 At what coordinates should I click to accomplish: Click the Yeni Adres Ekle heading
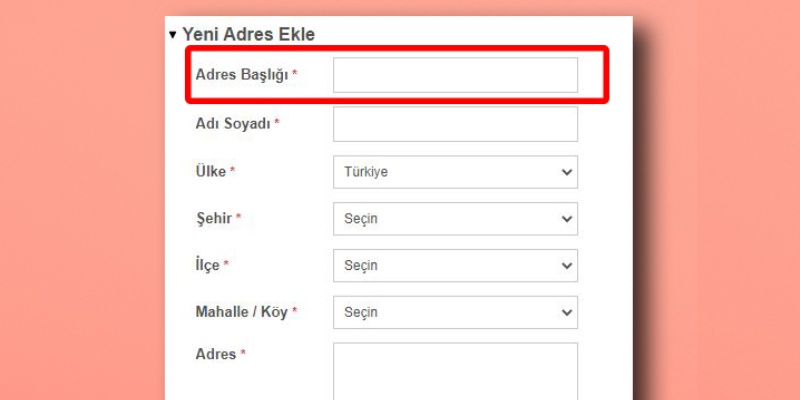(248, 35)
